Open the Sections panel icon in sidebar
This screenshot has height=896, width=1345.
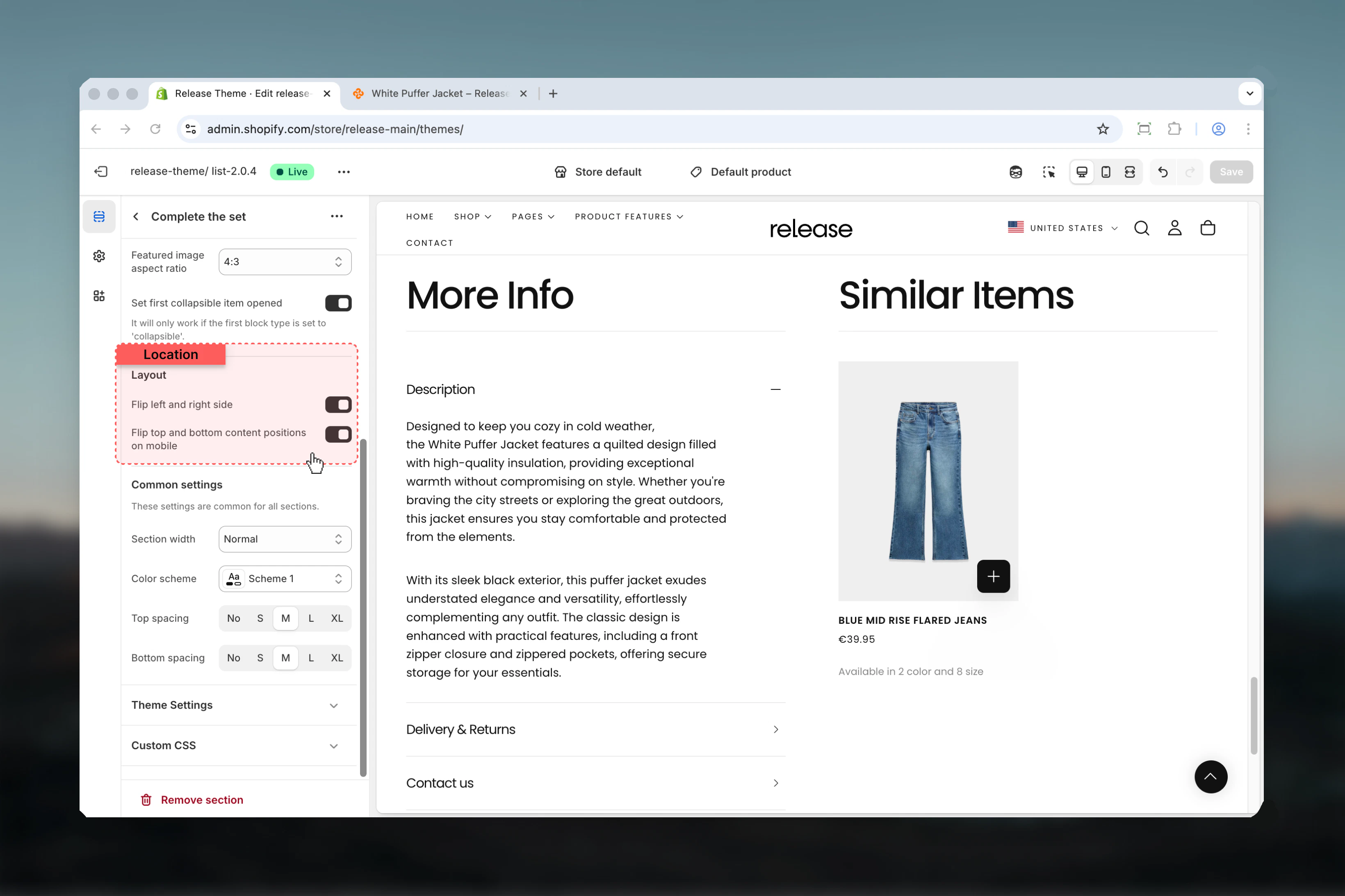click(99, 216)
